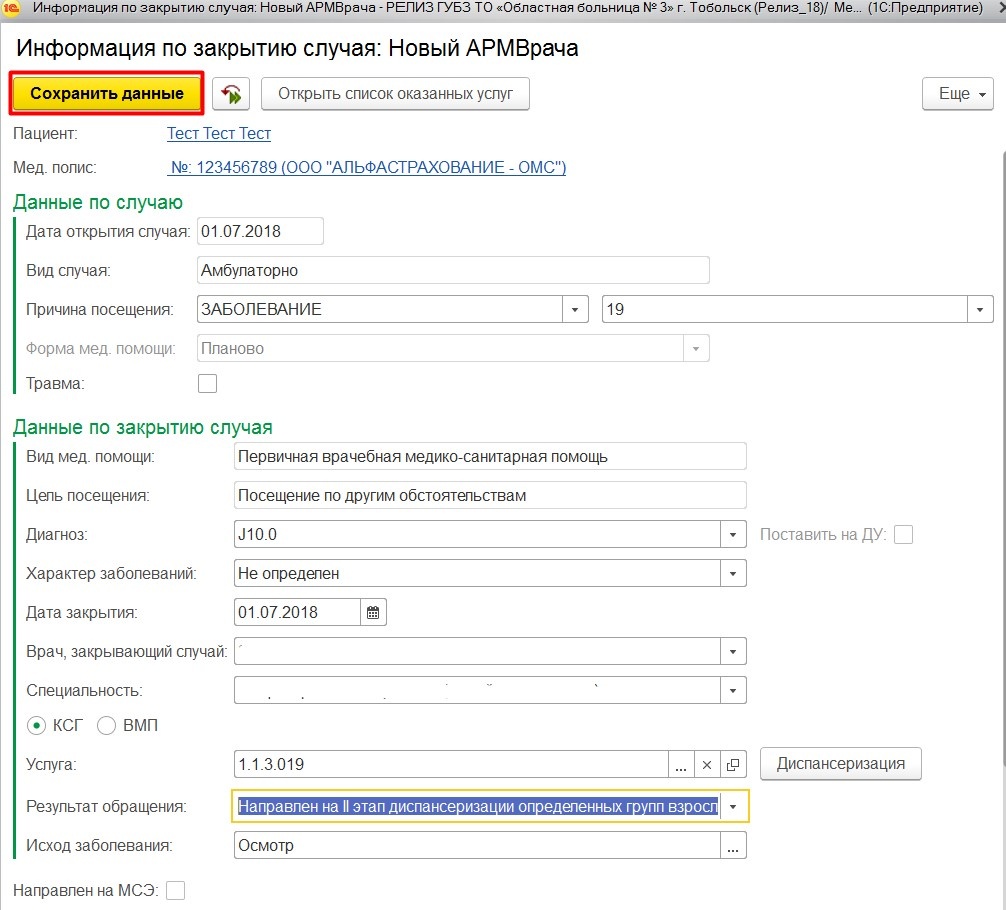
Task: Click the green arrows refresh icon
Action: click(x=231, y=94)
